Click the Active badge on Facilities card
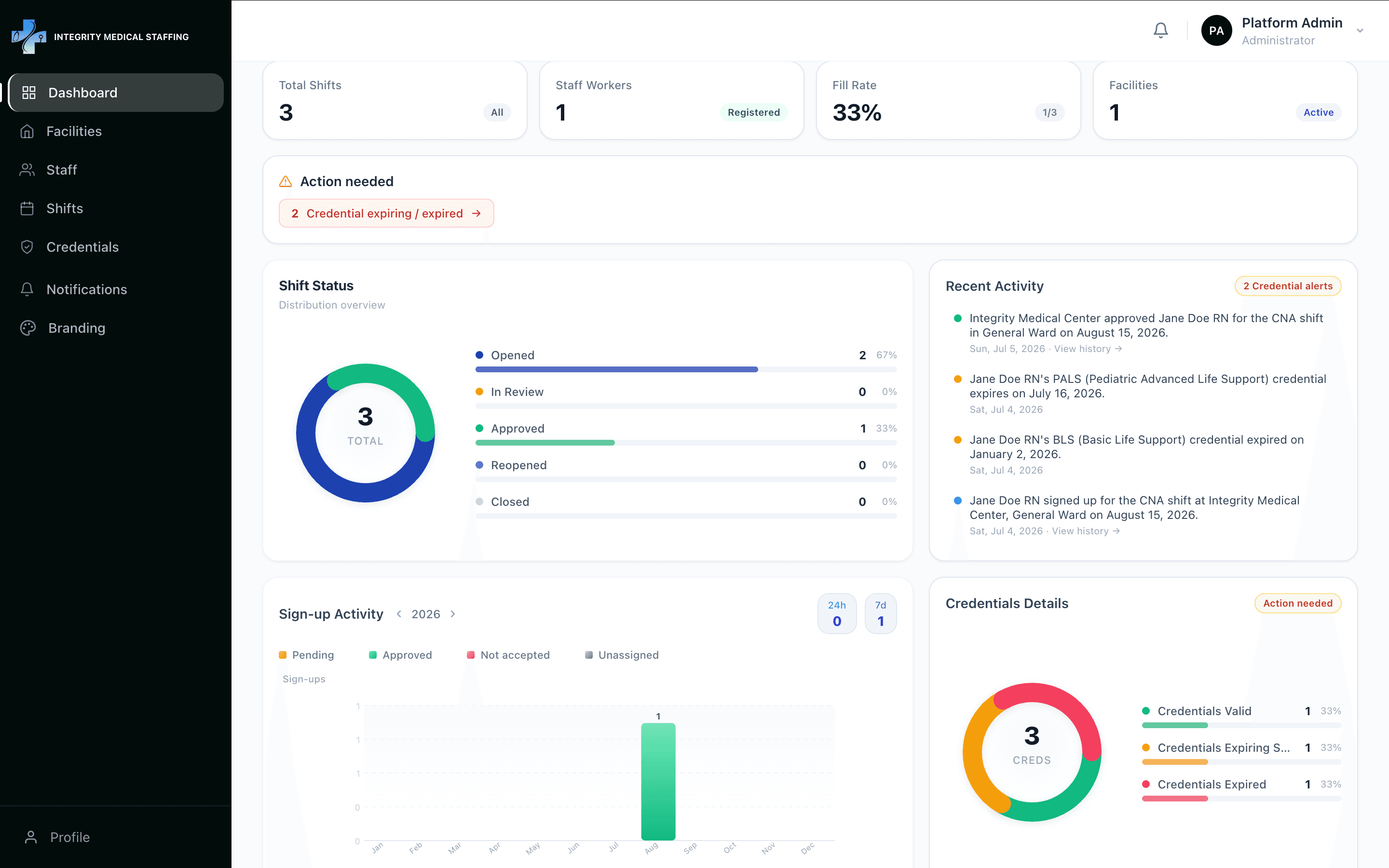This screenshot has height=868, width=1389. [1319, 112]
